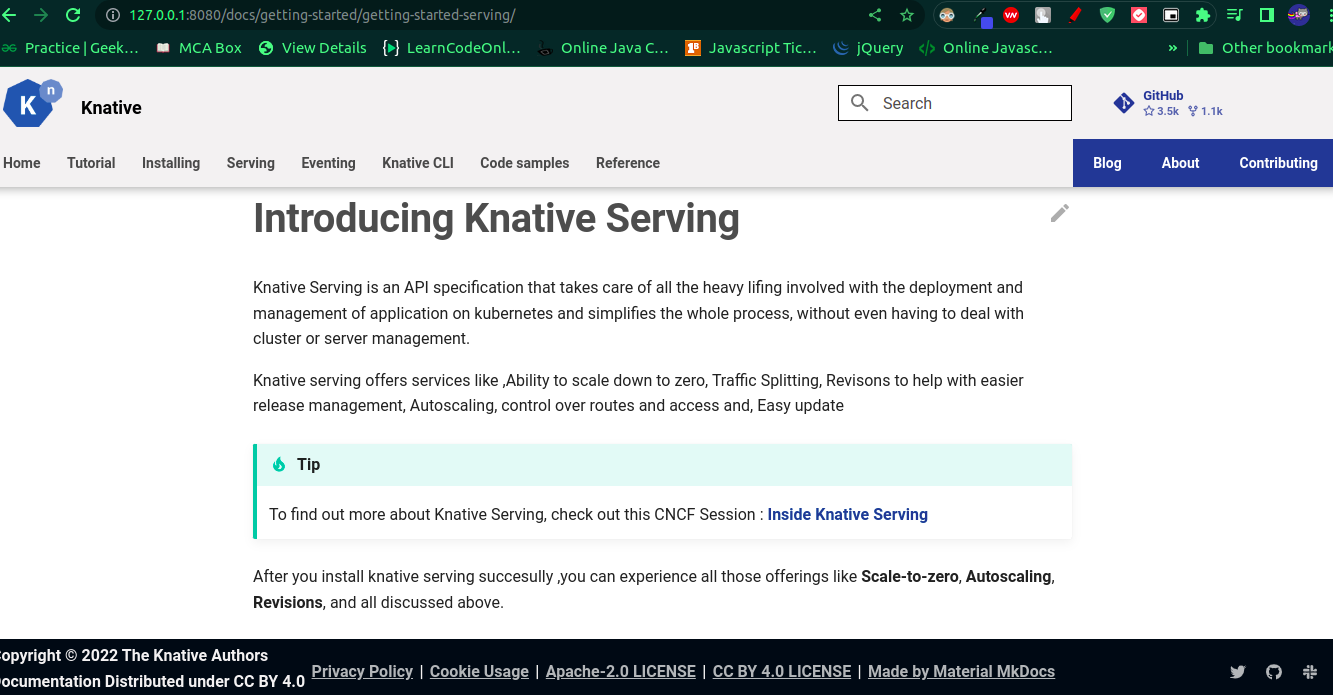Click the Introducing Knative Serving heading
The width and height of the screenshot is (1333, 695).
click(496, 218)
